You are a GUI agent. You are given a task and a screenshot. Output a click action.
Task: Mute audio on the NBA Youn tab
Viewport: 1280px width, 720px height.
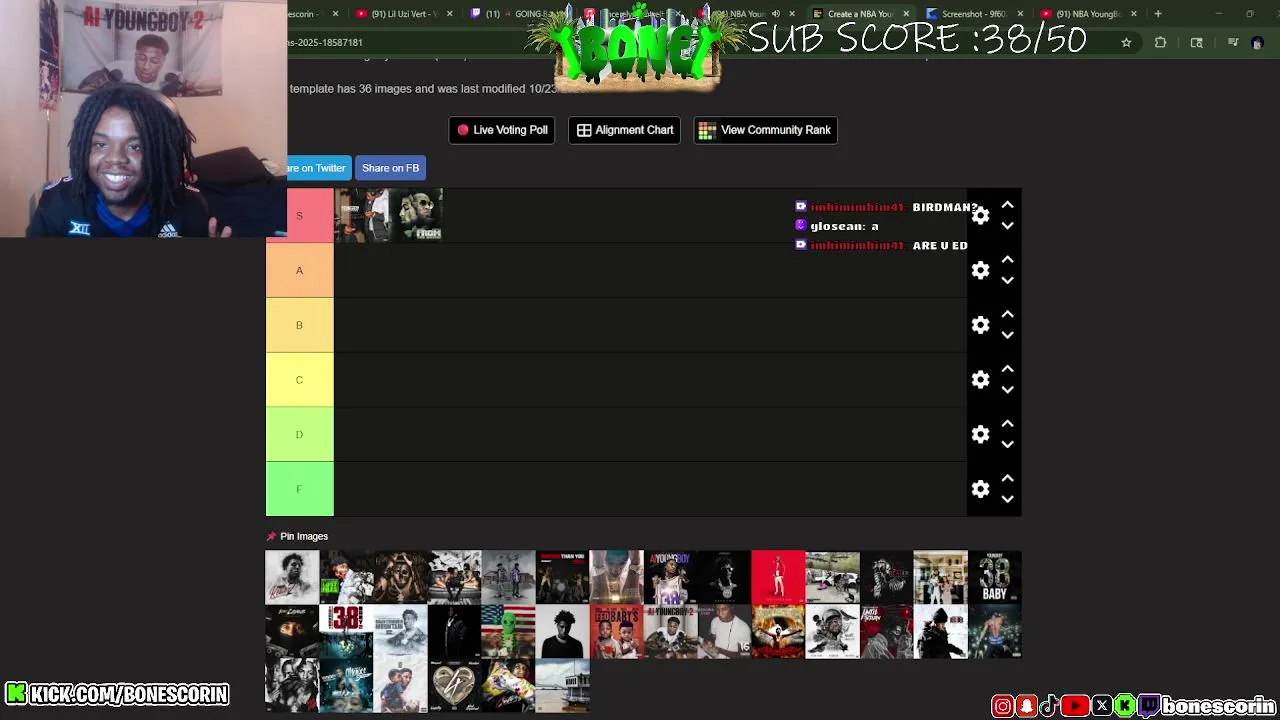(775, 14)
